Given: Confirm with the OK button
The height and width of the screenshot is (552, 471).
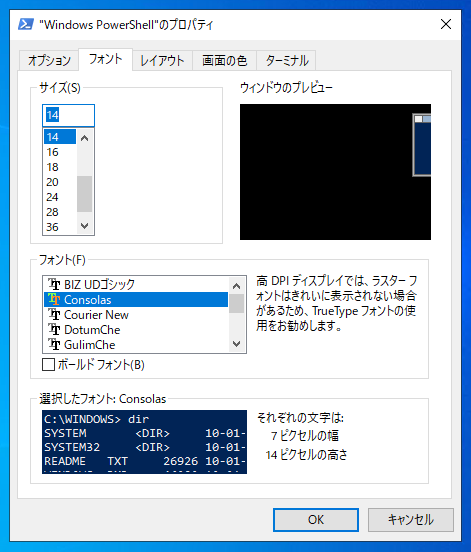Looking at the screenshot, I should (316, 520).
